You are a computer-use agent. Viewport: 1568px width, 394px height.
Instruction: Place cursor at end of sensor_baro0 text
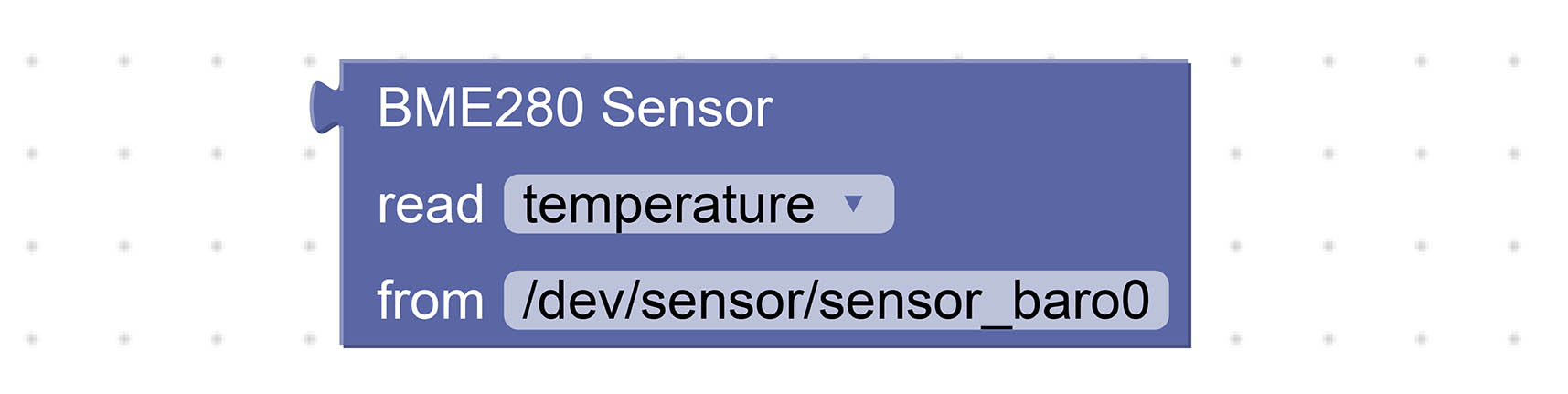1151,300
